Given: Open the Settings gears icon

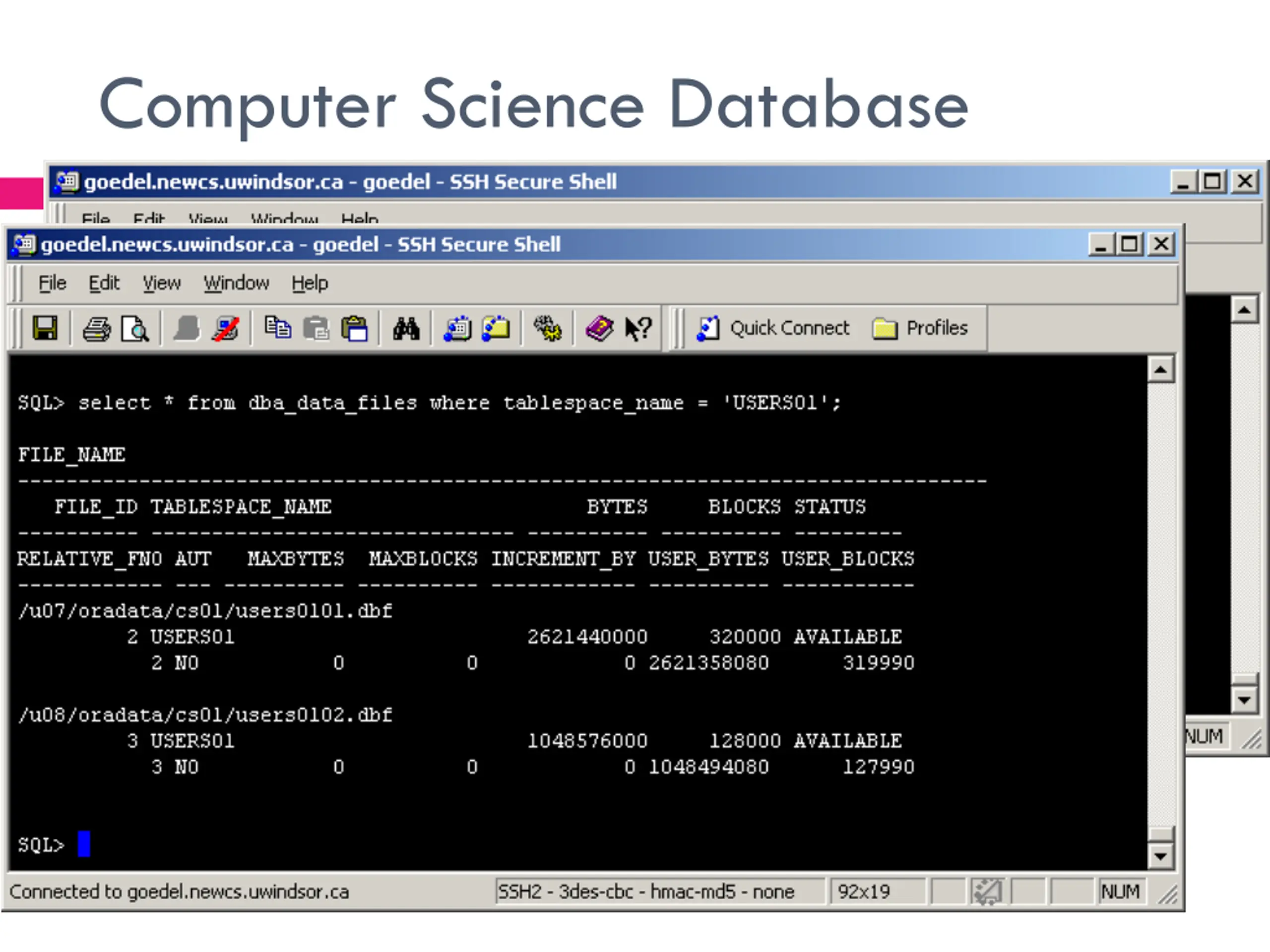Looking at the screenshot, I should (x=548, y=329).
